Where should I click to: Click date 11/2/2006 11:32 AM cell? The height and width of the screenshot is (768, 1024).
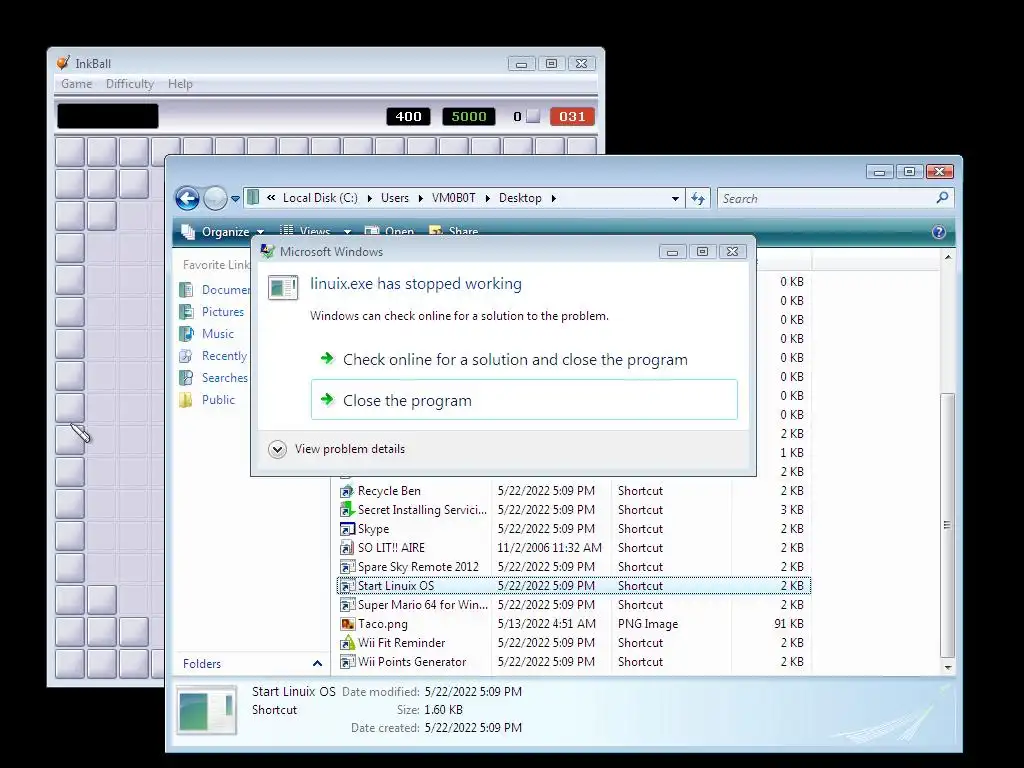[x=549, y=547]
